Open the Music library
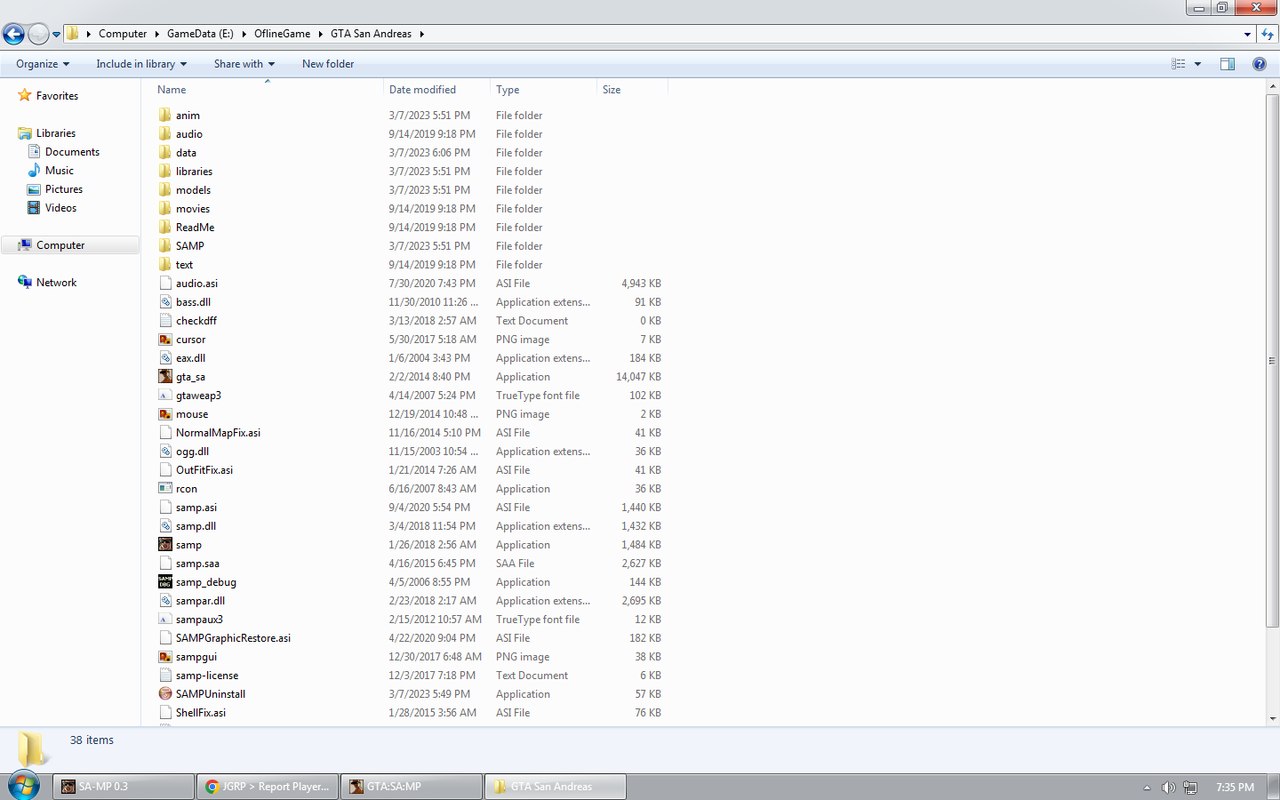Image resolution: width=1280 pixels, height=800 pixels. click(59, 171)
